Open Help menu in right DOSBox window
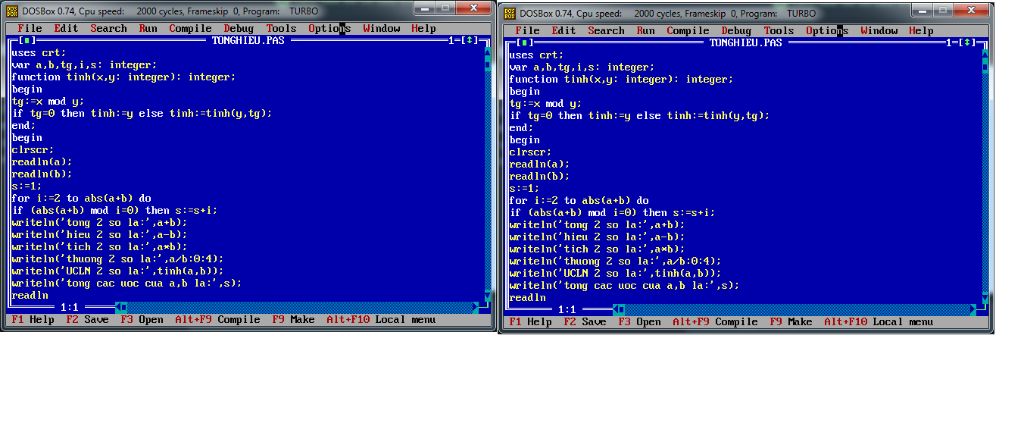 click(x=921, y=31)
